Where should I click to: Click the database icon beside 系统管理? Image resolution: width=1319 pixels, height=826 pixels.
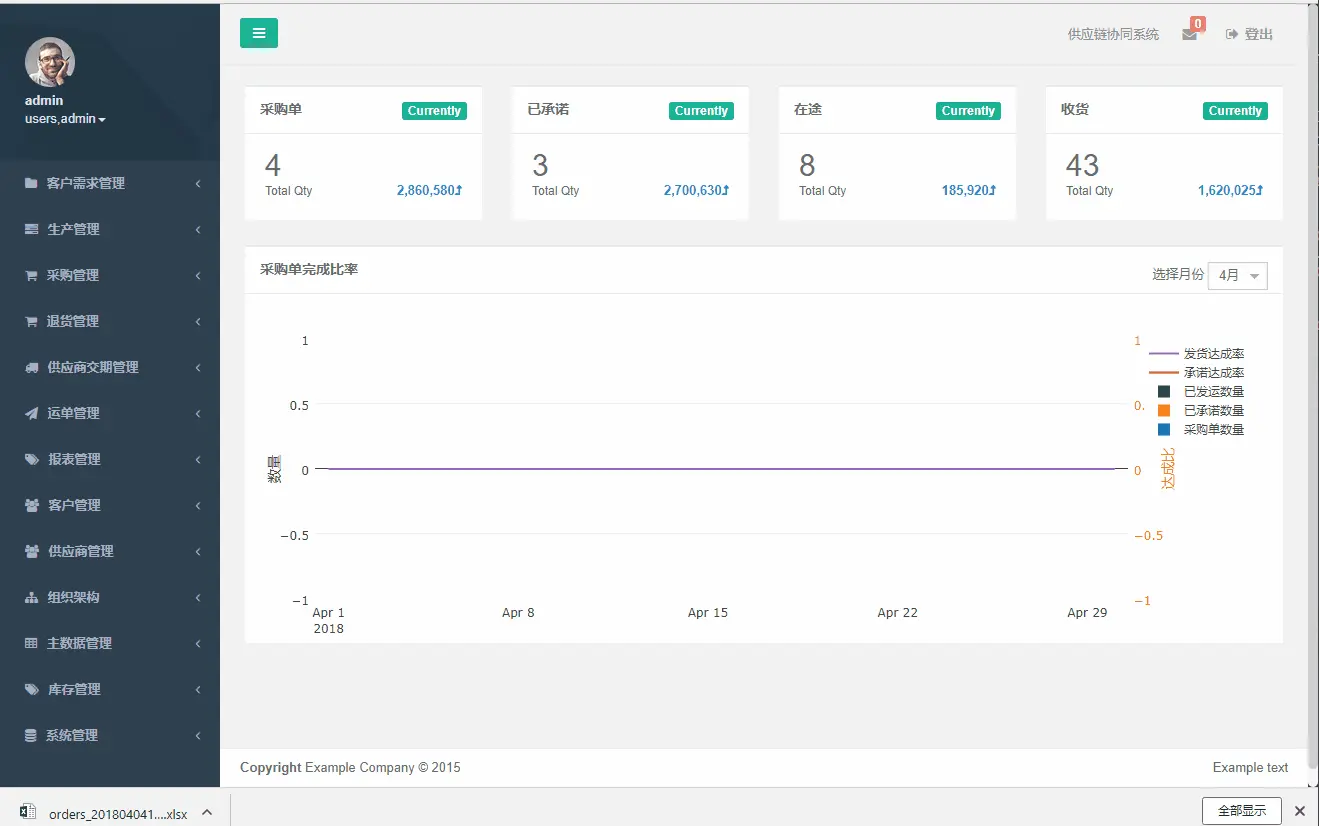pyautogui.click(x=31, y=735)
